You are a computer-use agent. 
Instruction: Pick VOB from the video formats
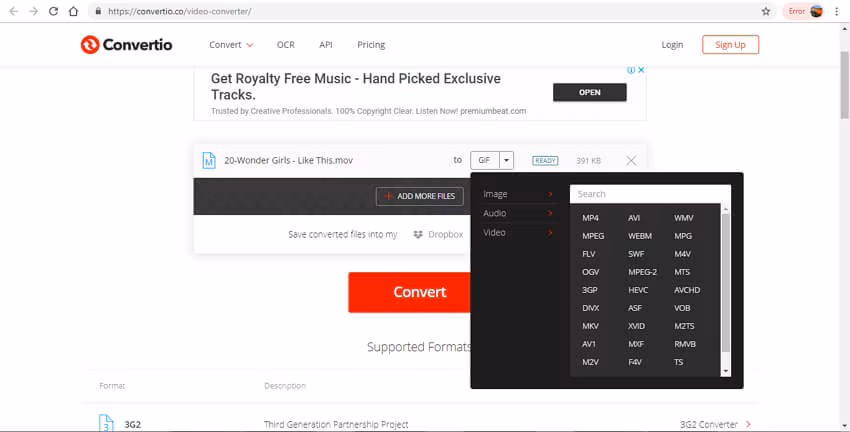tap(682, 308)
